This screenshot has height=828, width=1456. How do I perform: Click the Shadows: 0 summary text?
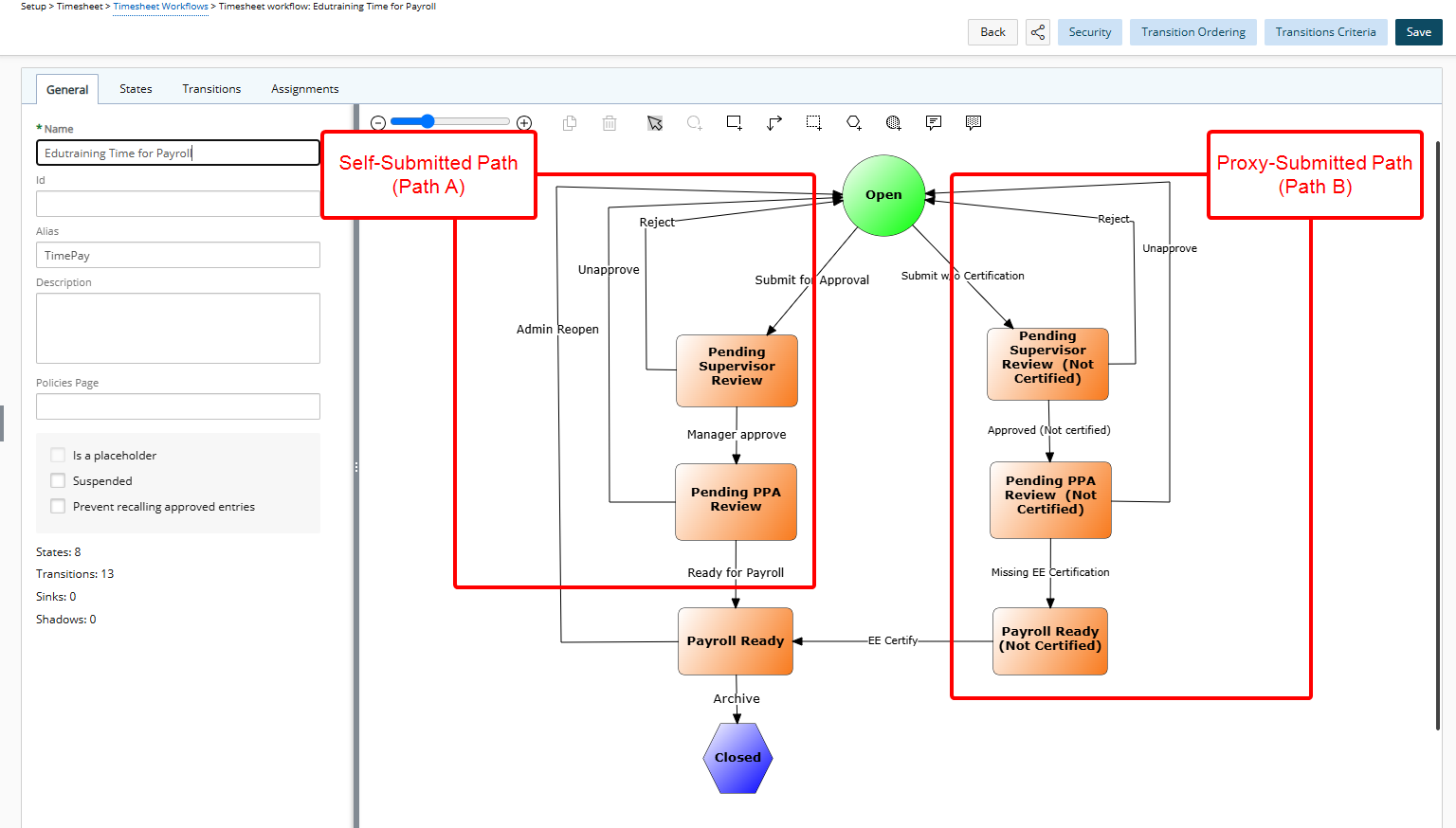[x=66, y=620]
